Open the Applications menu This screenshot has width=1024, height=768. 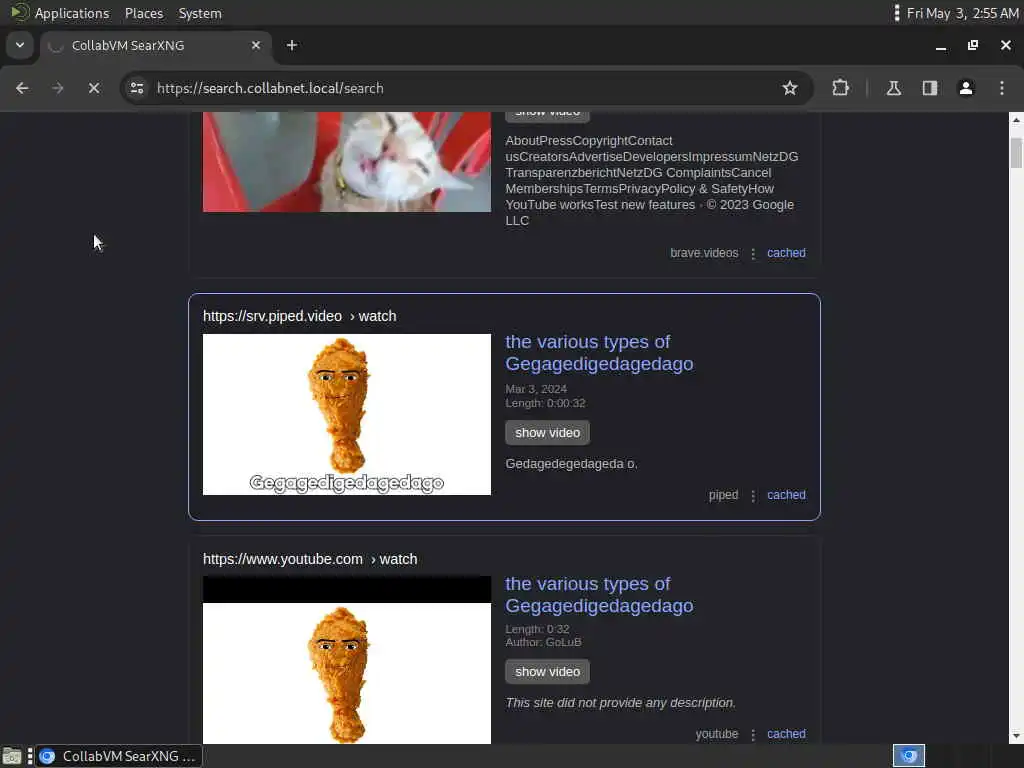[x=72, y=13]
